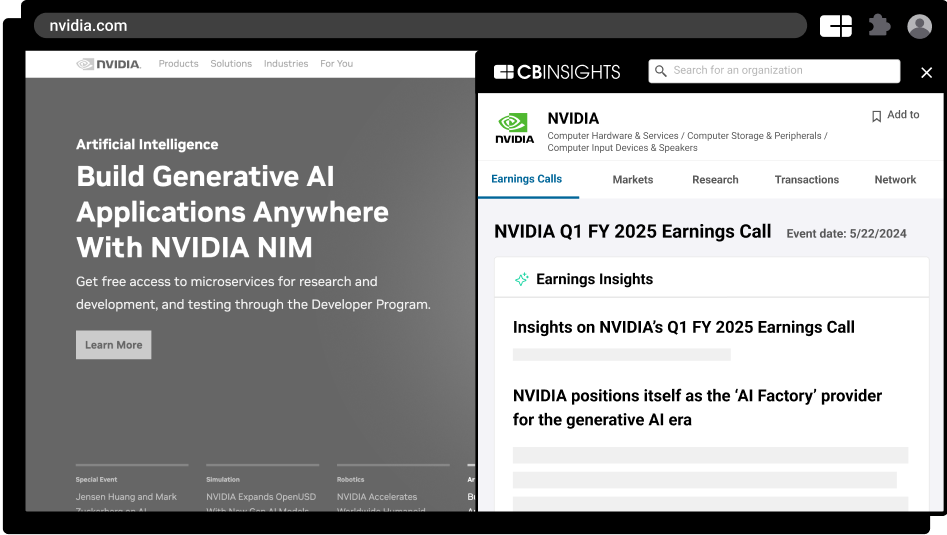Click the magnifier icon in organization search

click(x=660, y=71)
